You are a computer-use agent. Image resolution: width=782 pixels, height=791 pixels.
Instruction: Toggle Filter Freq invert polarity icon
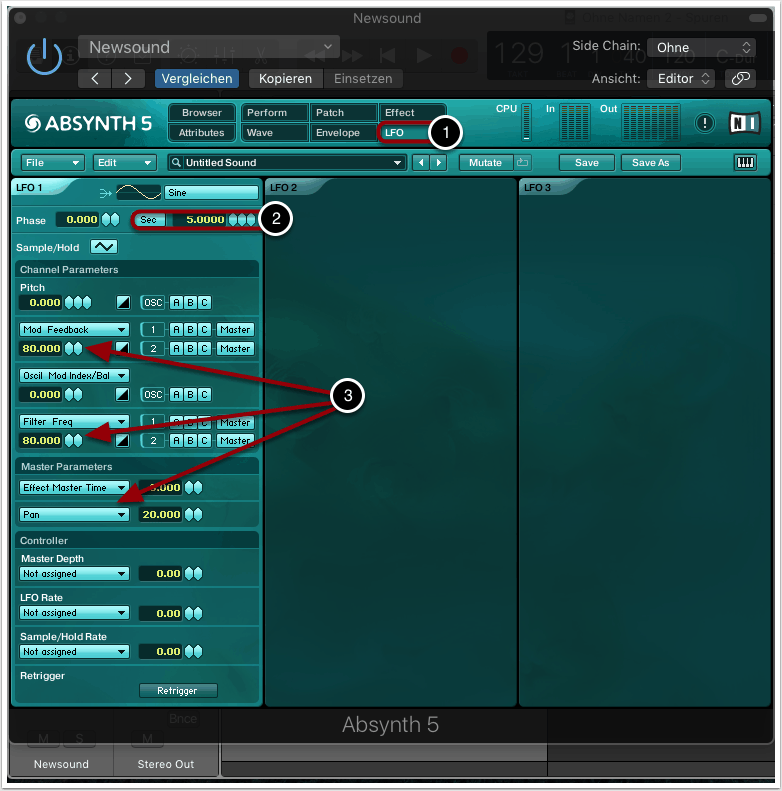[x=122, y=440]
